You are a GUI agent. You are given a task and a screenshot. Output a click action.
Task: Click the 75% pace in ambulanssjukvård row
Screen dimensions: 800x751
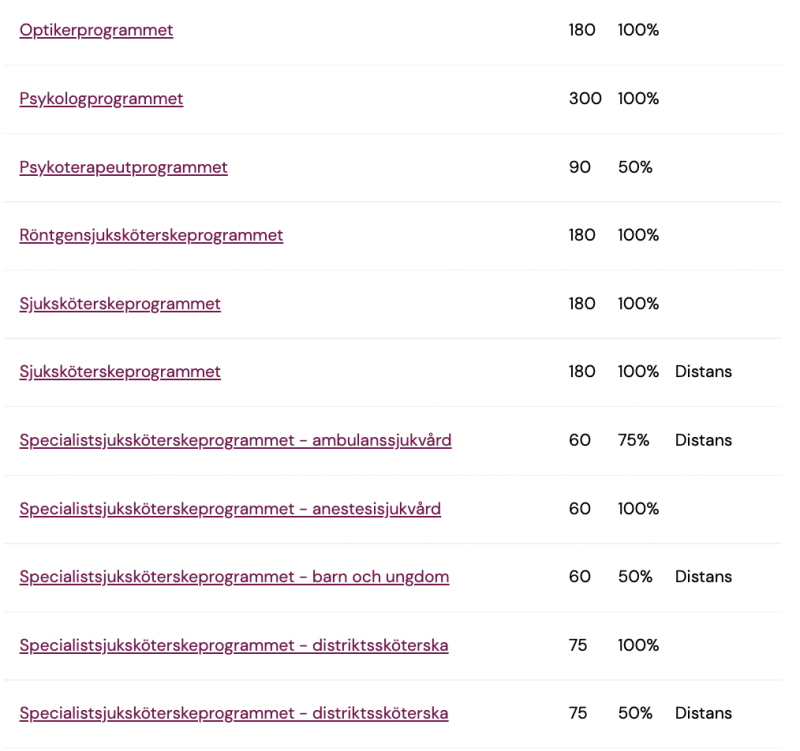point(633,440)
